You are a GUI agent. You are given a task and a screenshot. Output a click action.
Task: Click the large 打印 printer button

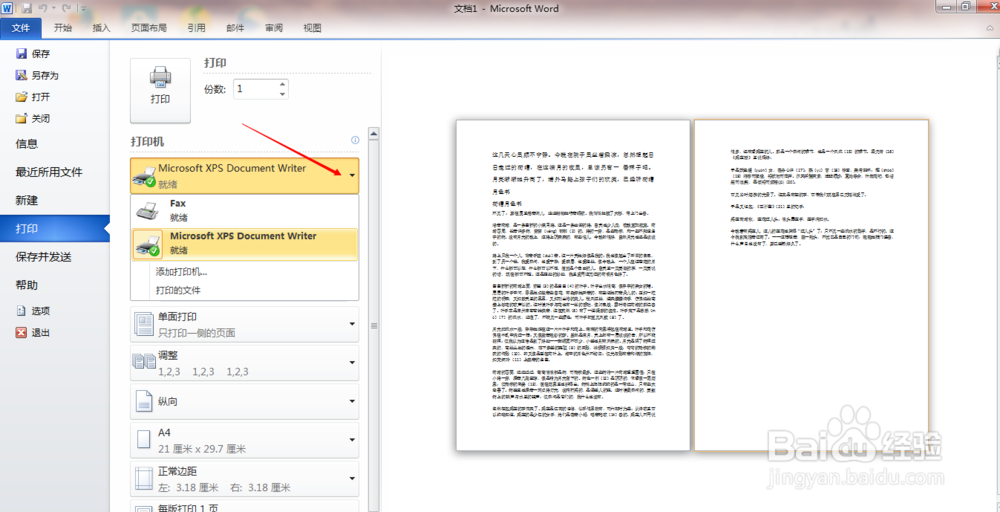click(x=160, y=91)
